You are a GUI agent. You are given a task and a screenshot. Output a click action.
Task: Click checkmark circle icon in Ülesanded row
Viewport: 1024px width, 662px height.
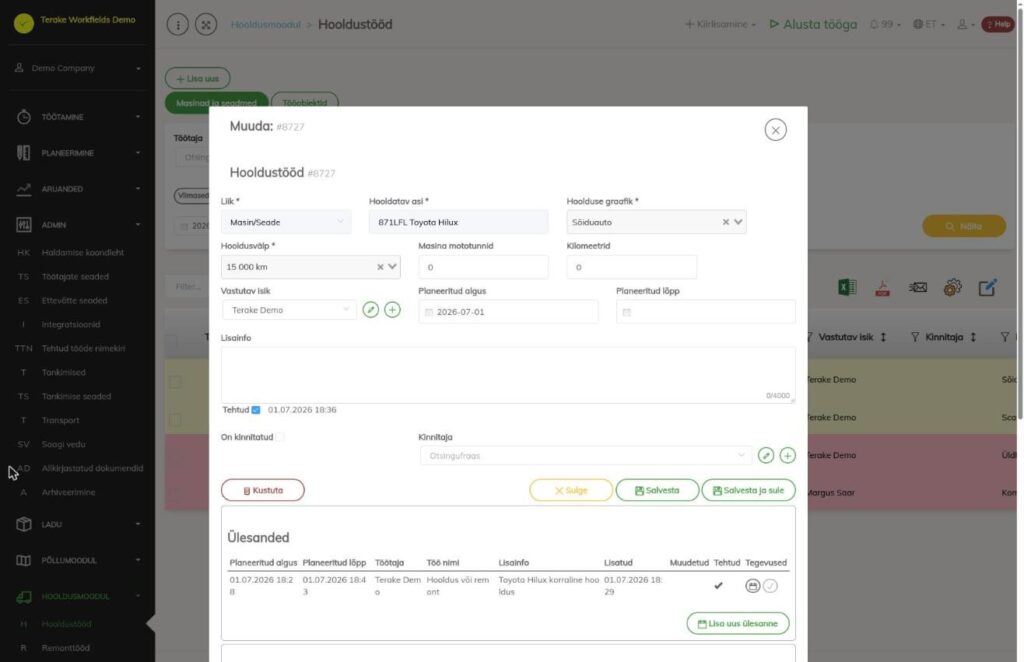(771, 586)
